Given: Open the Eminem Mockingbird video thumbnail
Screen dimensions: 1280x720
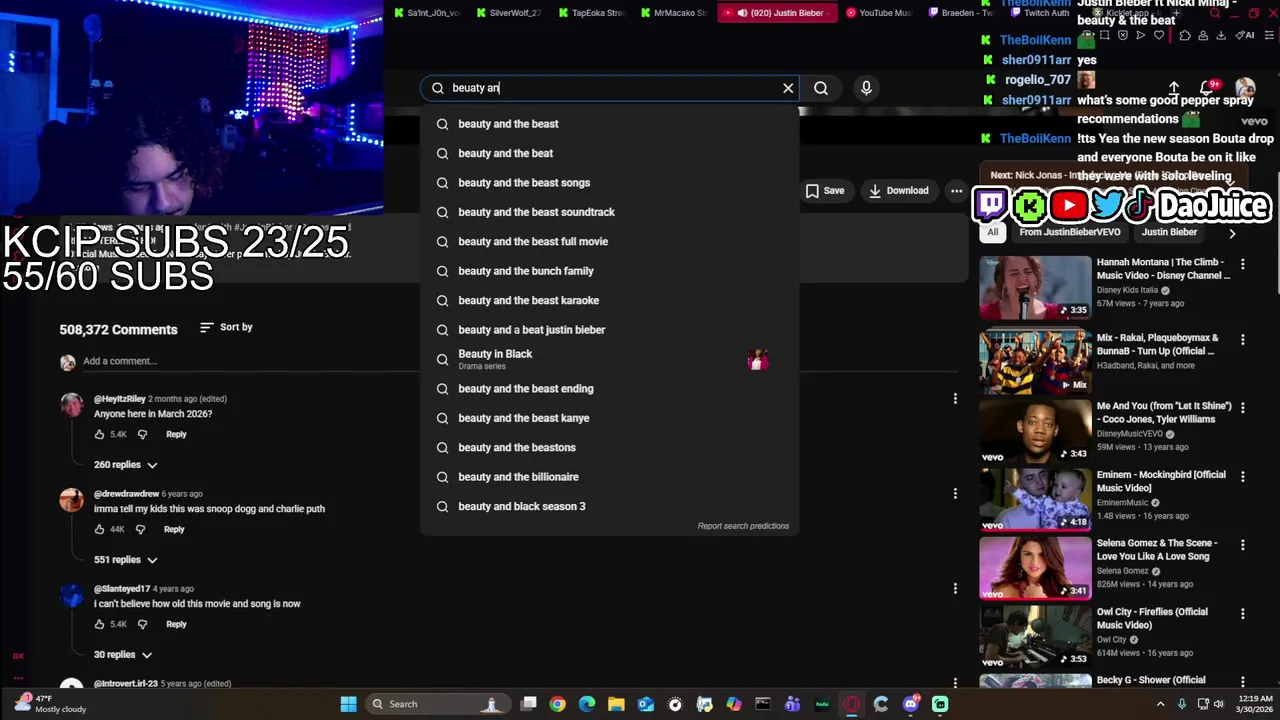Looking at the screenshot, I should pyautogui.click(x=1035, y=499).
